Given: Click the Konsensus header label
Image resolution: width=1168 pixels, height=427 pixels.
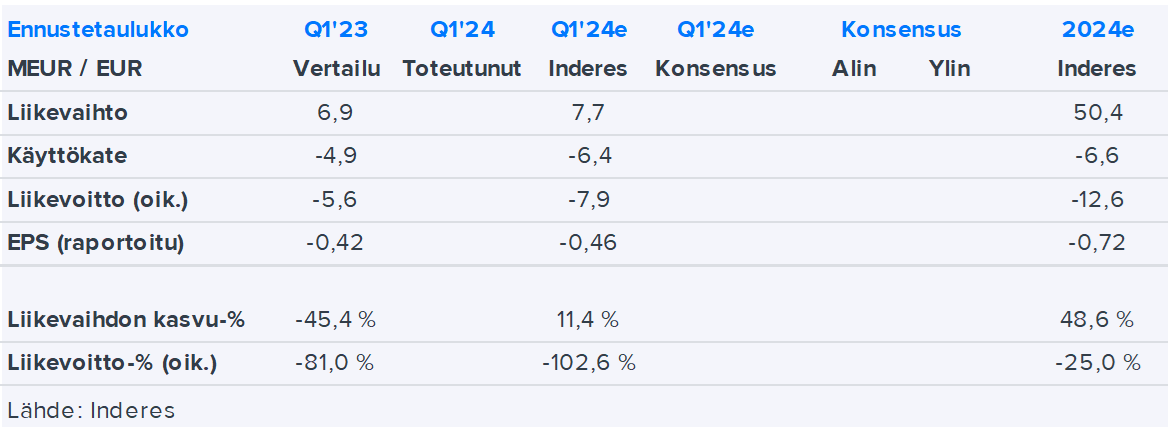Looking at the screenshot, I should (x=901, y=30).
